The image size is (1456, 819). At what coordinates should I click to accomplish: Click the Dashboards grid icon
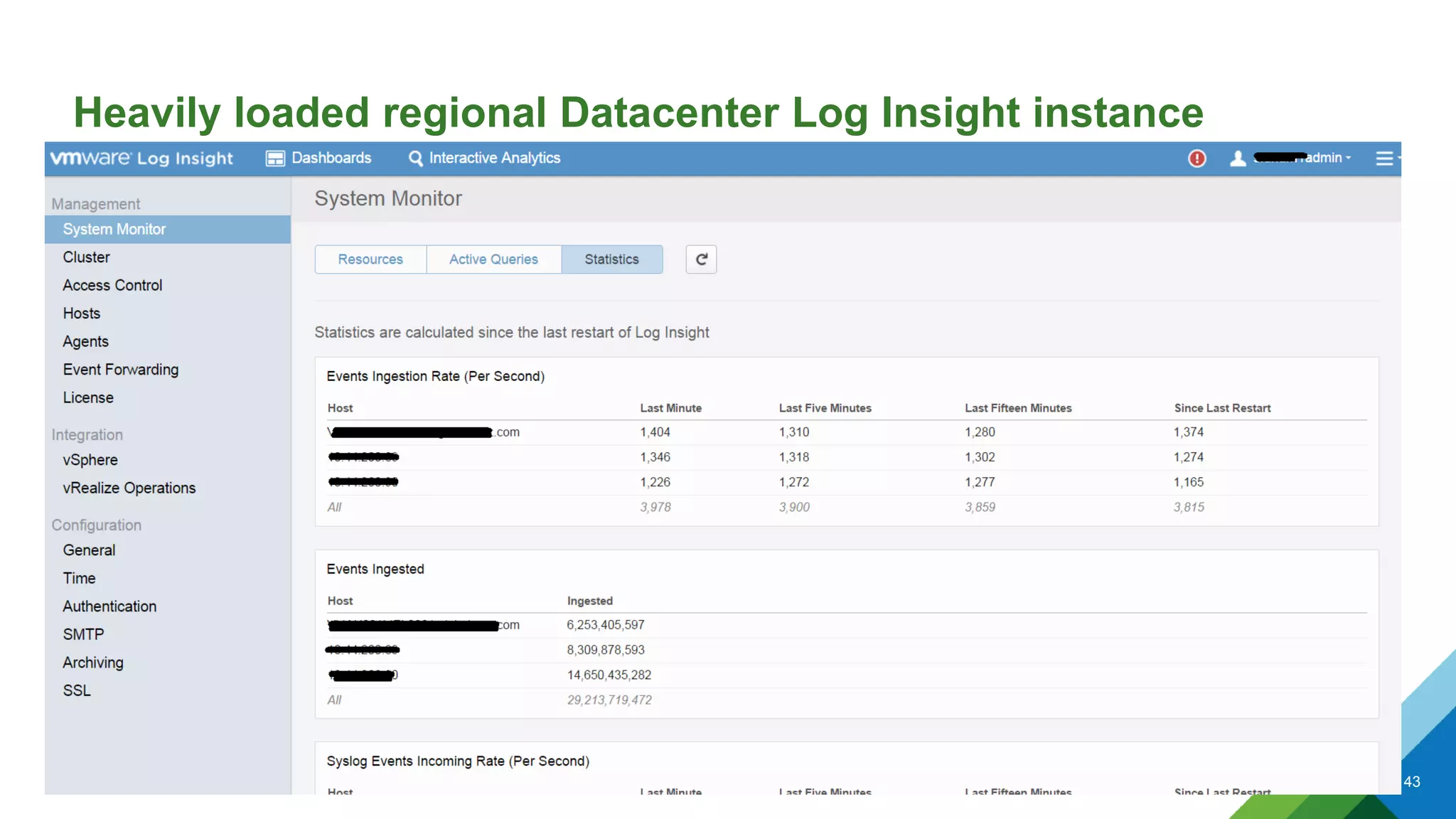(275, 159)
